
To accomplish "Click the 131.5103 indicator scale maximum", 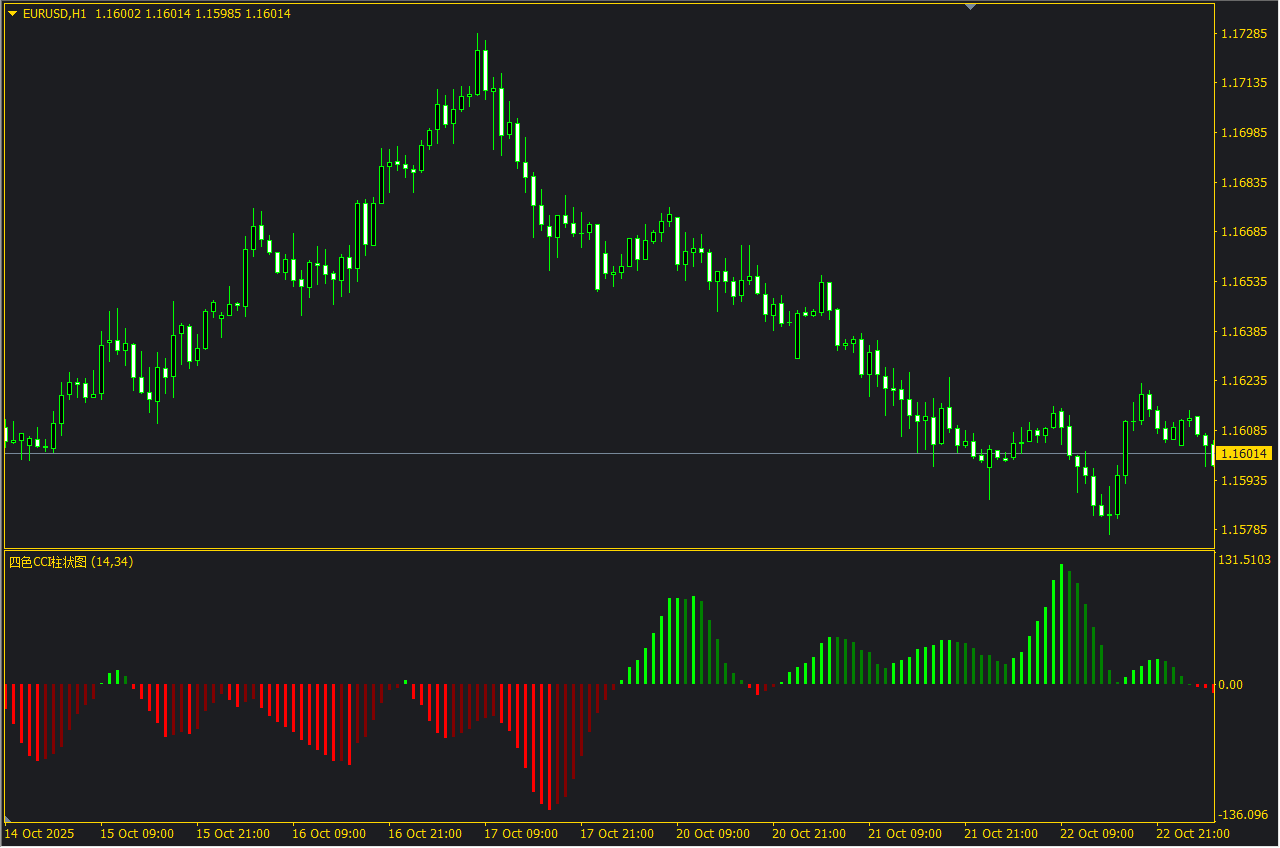I will tap(1245, 560).
